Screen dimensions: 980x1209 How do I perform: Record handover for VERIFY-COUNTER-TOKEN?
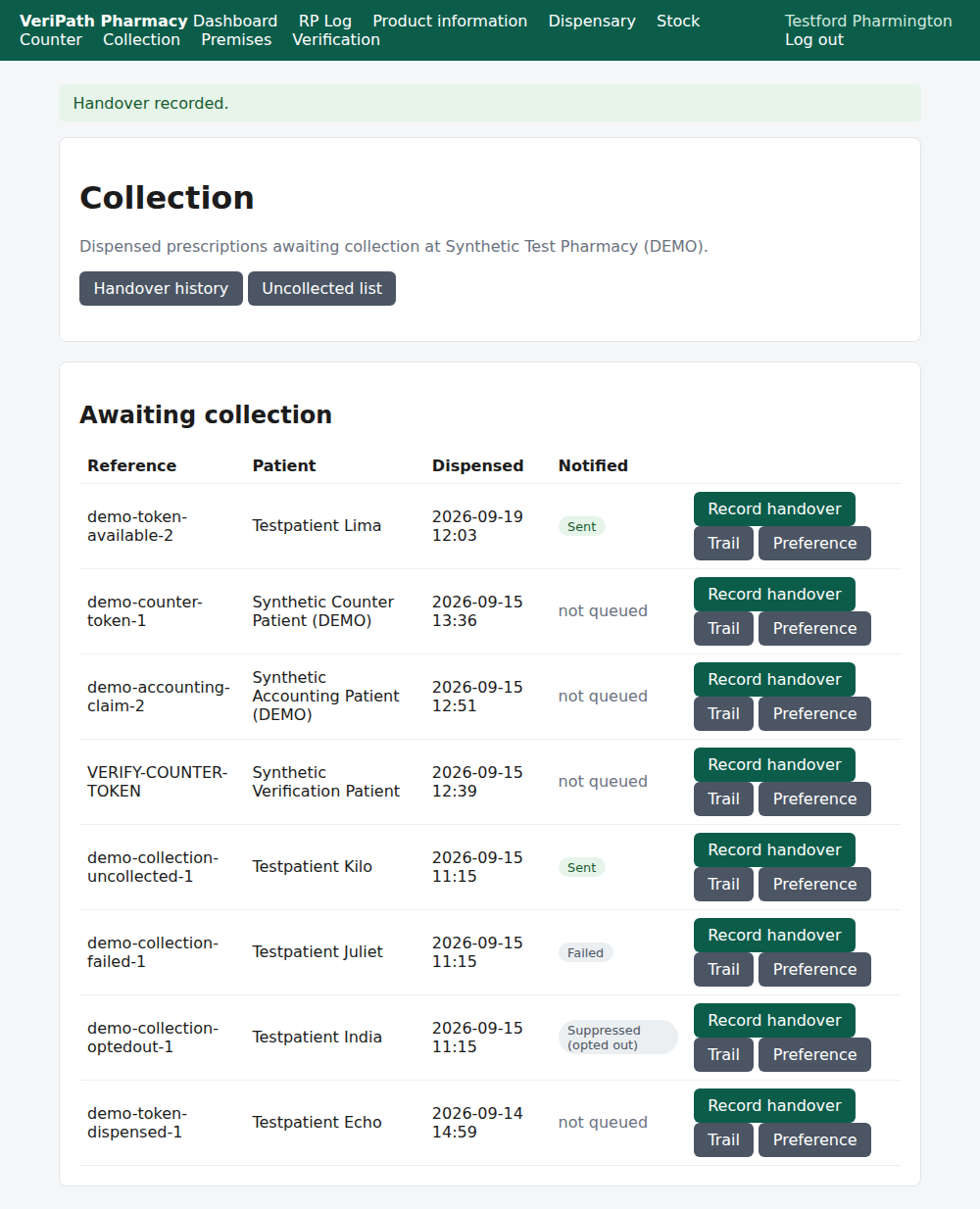[774, 764]
